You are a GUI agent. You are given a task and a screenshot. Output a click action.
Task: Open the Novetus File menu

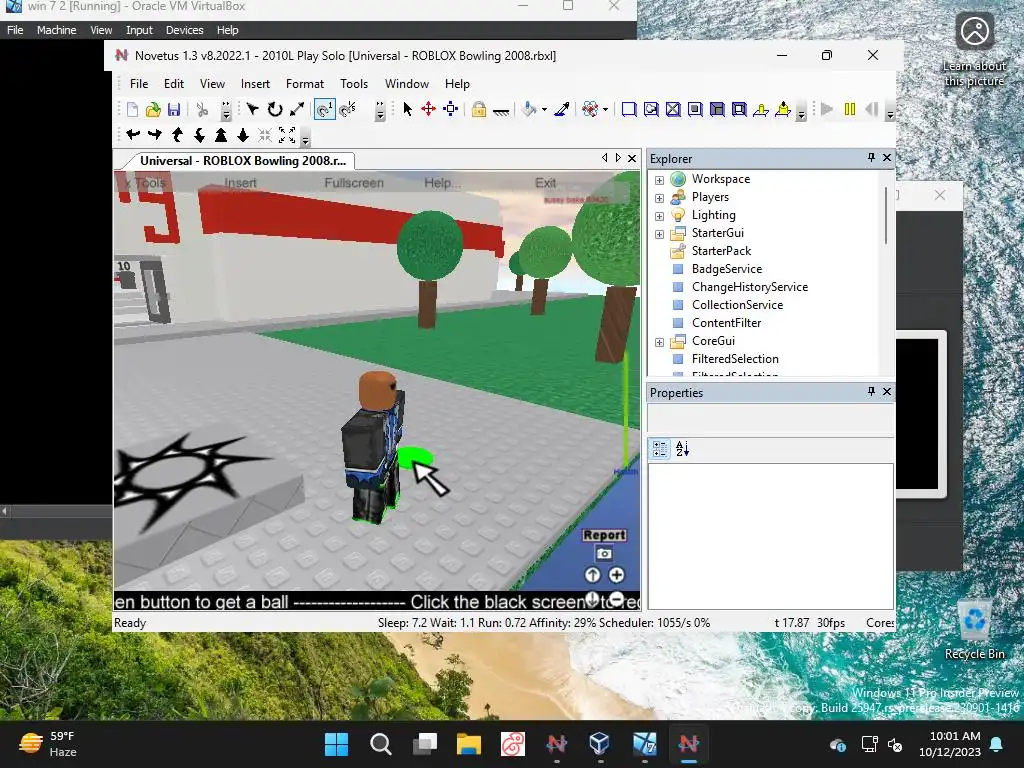pos(139,84)
